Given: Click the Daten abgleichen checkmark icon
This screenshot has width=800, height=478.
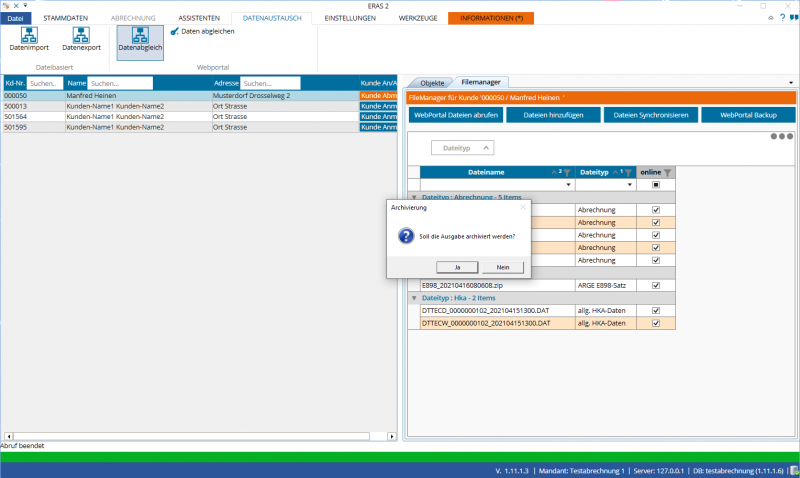Looking at the screenshot, I should pos(174,31).
